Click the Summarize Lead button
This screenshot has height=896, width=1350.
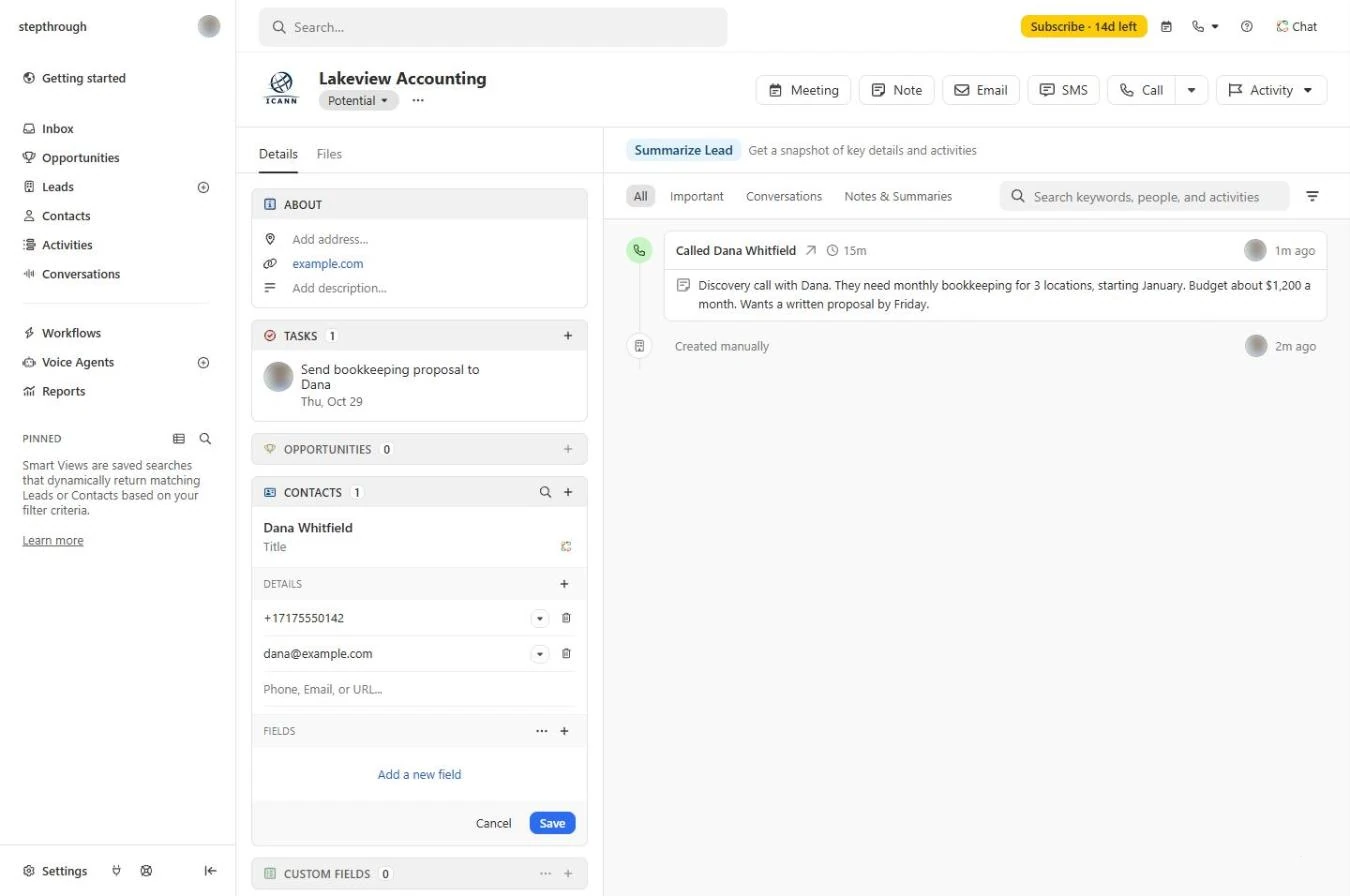click(x=684, y=150)
